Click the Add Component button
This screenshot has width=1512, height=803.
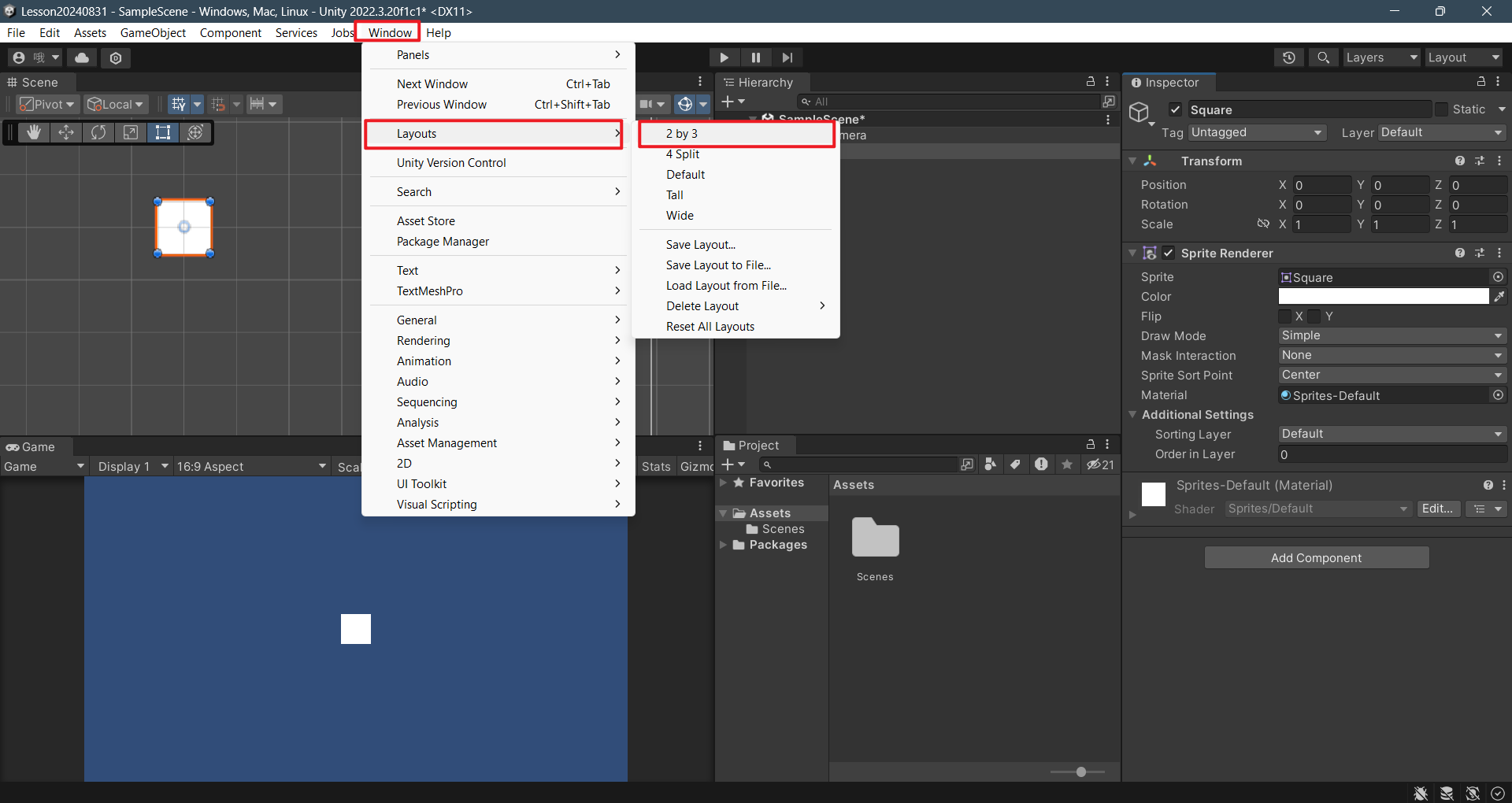click(x=1316, y=558)
